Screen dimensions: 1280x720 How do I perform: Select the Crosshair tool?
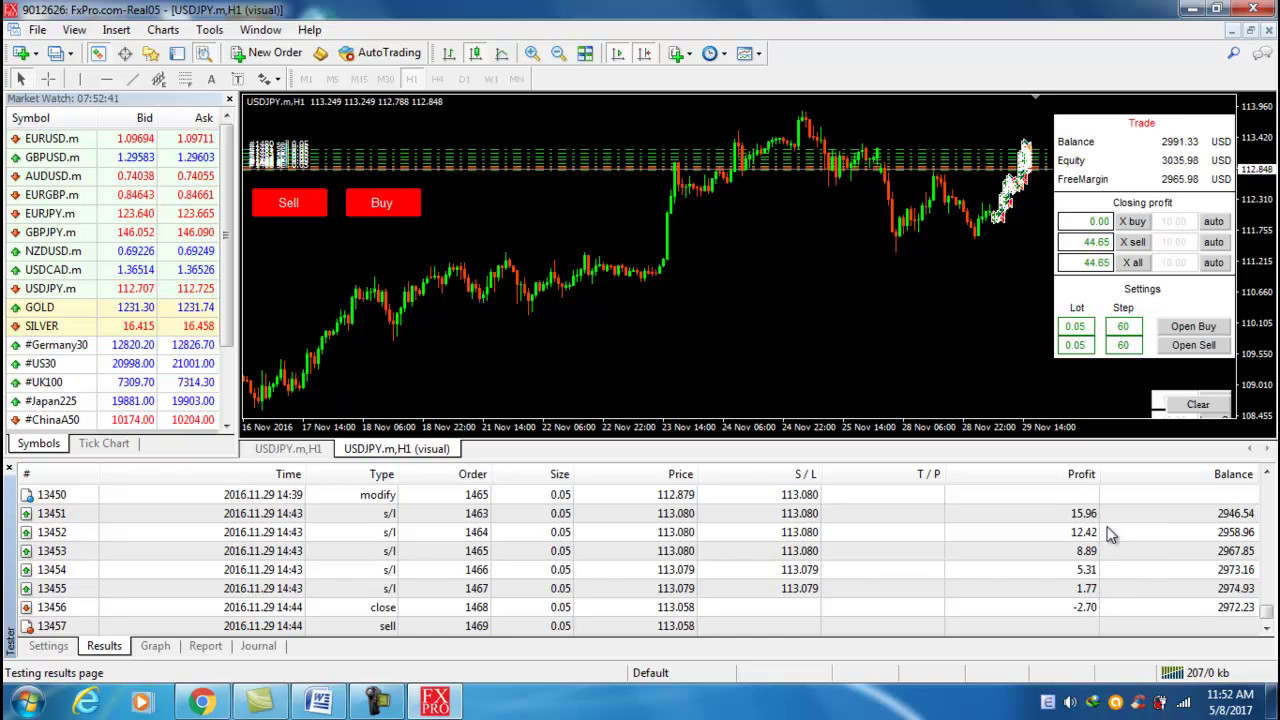(x=48, y=79)
